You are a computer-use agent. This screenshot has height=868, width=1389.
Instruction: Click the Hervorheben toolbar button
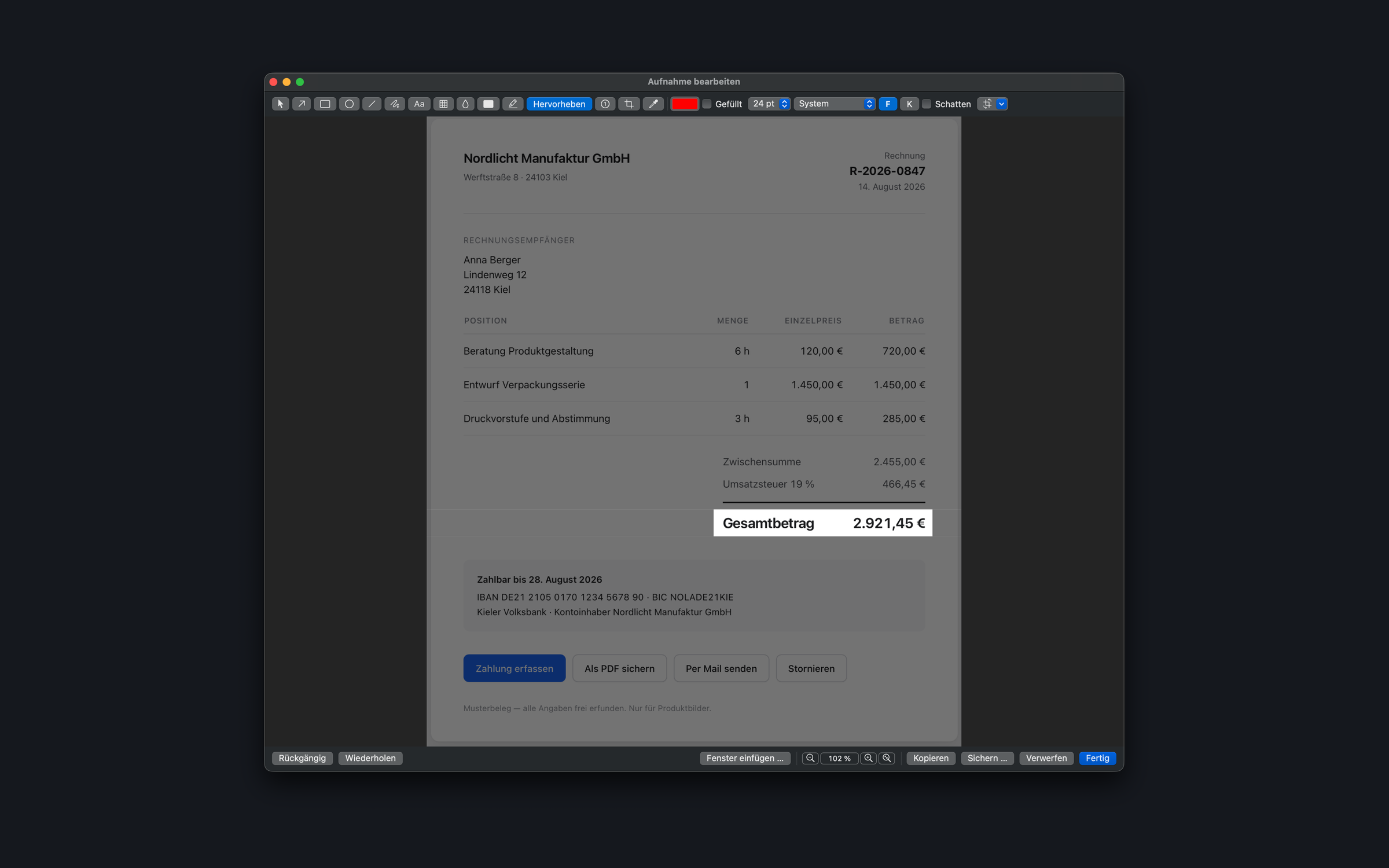click(559, 104)
